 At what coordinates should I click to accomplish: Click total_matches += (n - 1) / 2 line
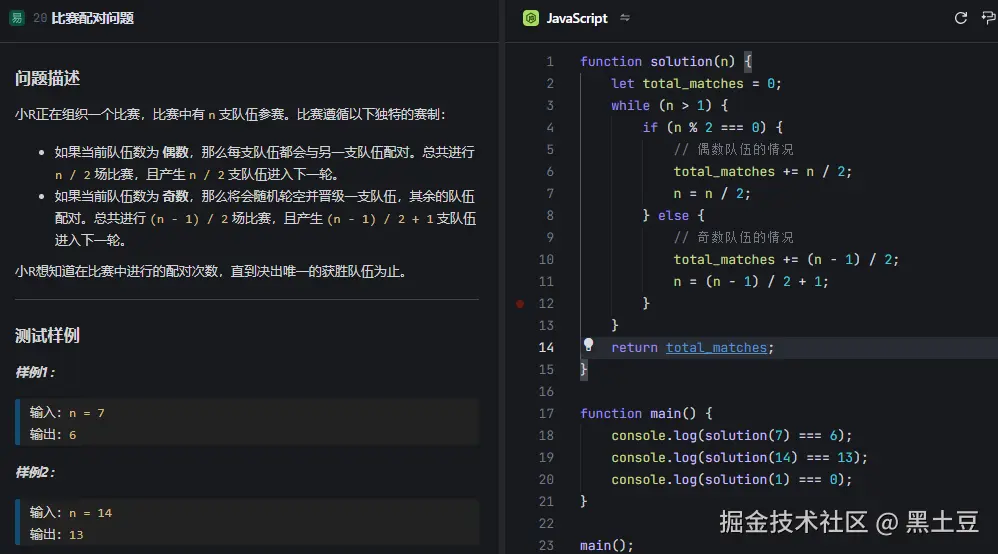tap(786, 260)
